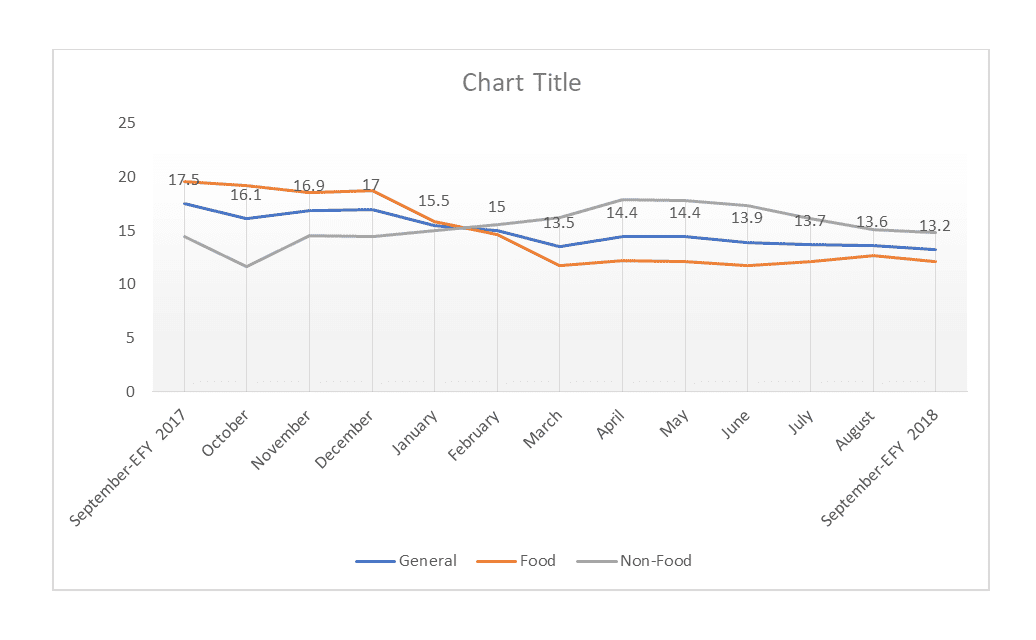Click the September-EFY 2017 axis label
The image size is (1036, 640).
(x=135, y=465)
